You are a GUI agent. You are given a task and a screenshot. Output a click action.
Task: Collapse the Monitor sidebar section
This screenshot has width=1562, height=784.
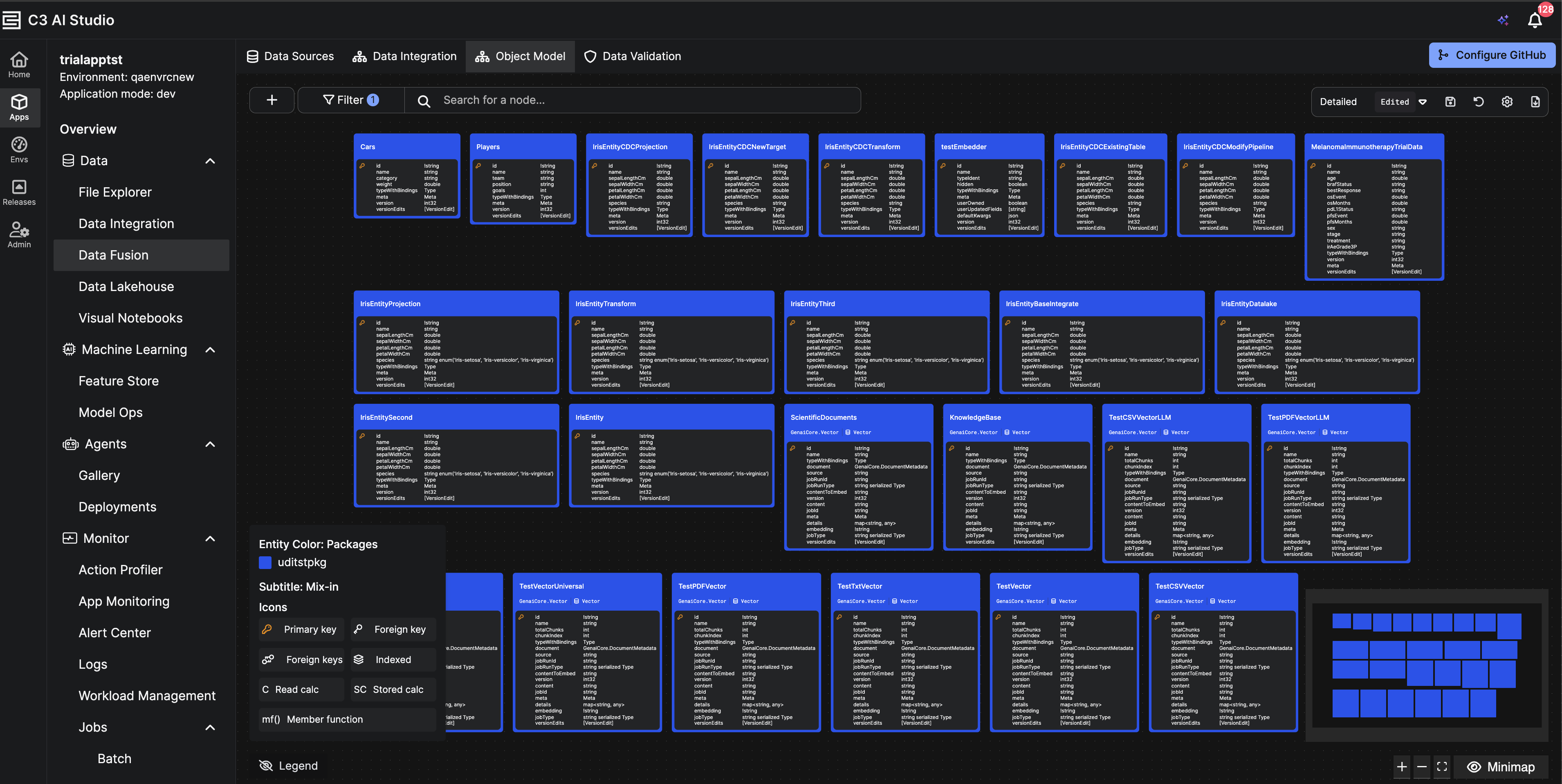(210, 538)
